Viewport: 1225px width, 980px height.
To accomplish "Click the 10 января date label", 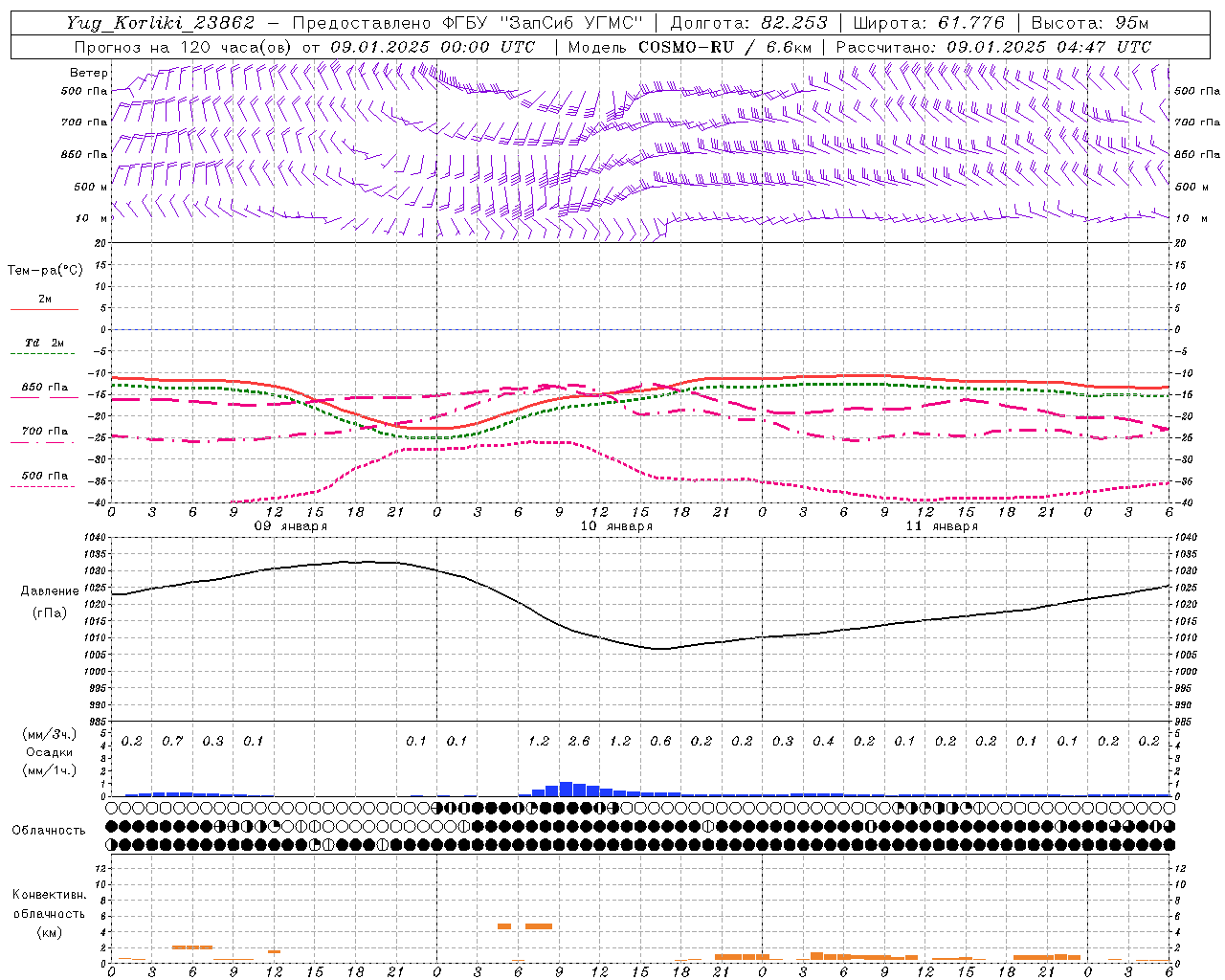I will click(x=616, y=526).
